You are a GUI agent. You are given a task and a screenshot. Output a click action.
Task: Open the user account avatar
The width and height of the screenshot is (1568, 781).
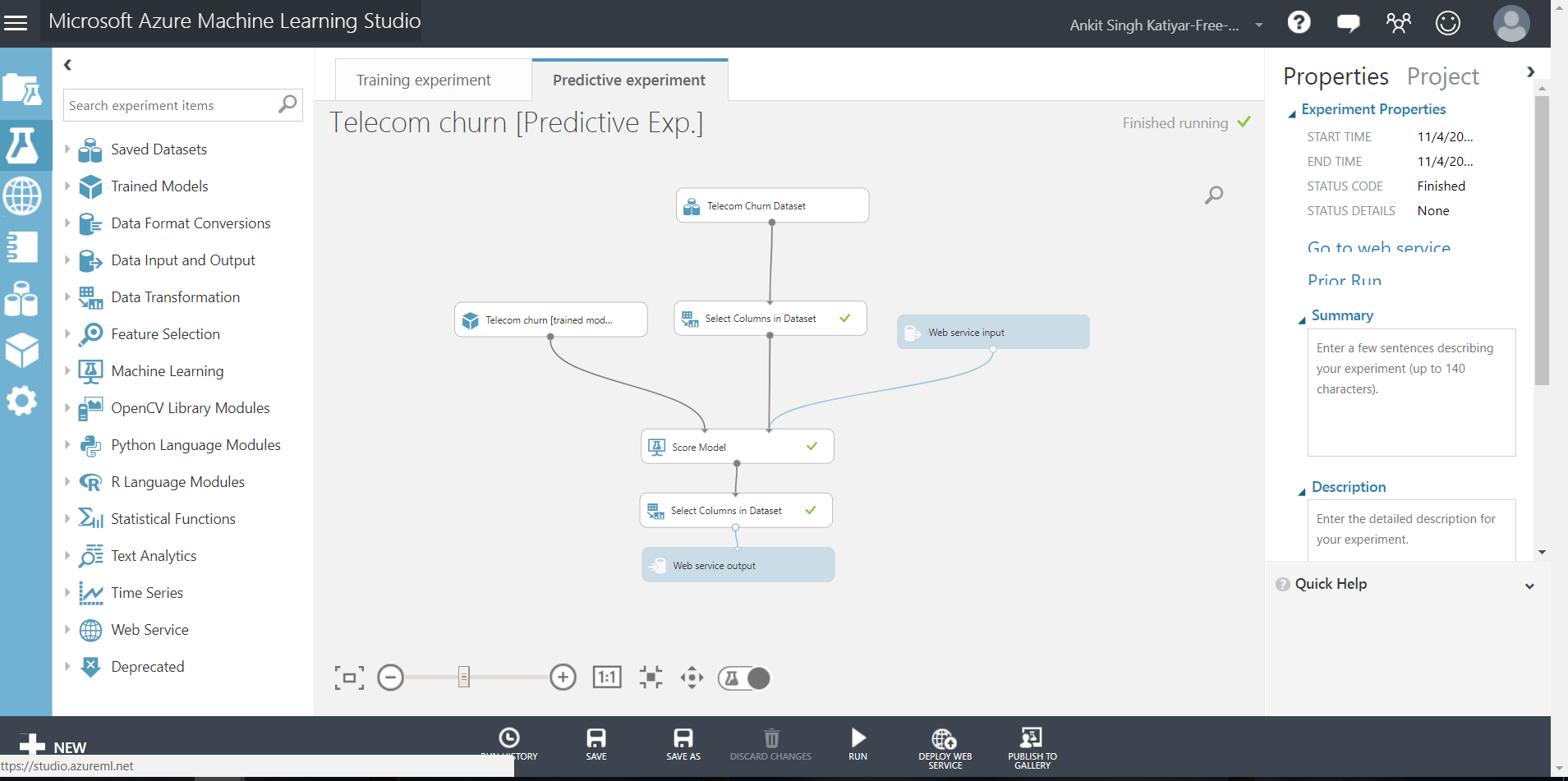[1511, 23]
